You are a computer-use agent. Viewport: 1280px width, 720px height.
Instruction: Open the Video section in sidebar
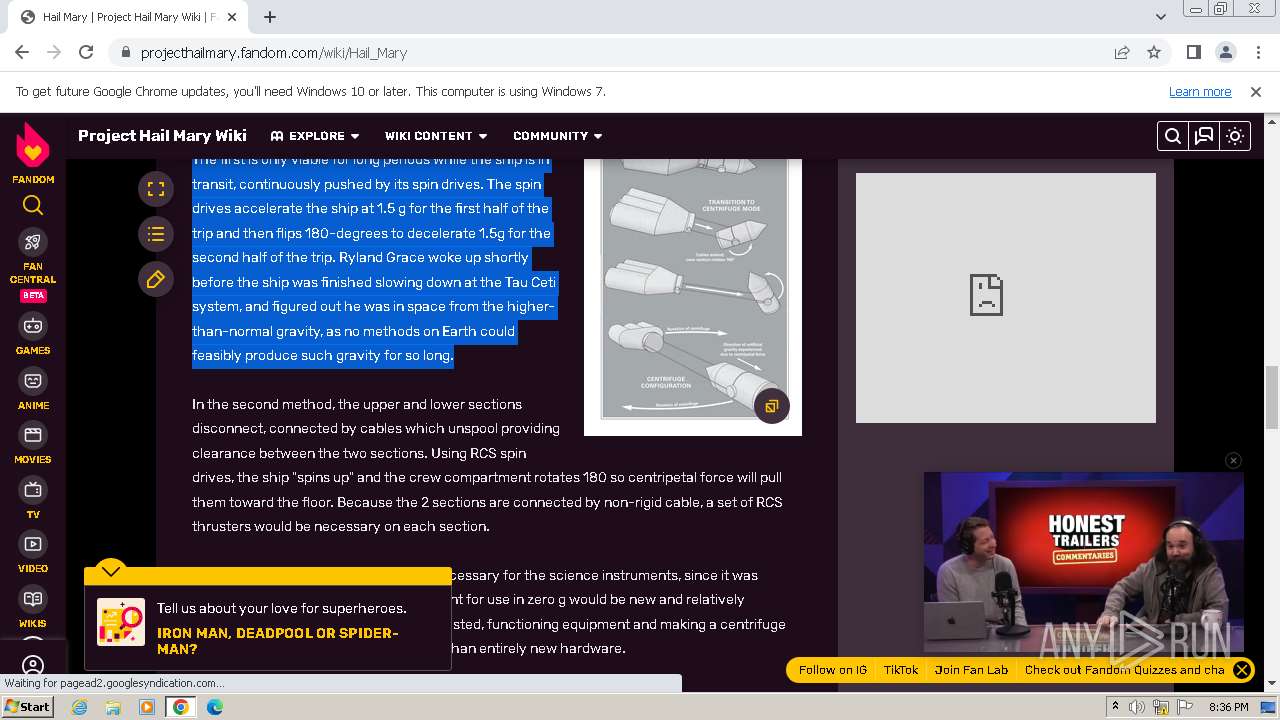coord(33,552)
